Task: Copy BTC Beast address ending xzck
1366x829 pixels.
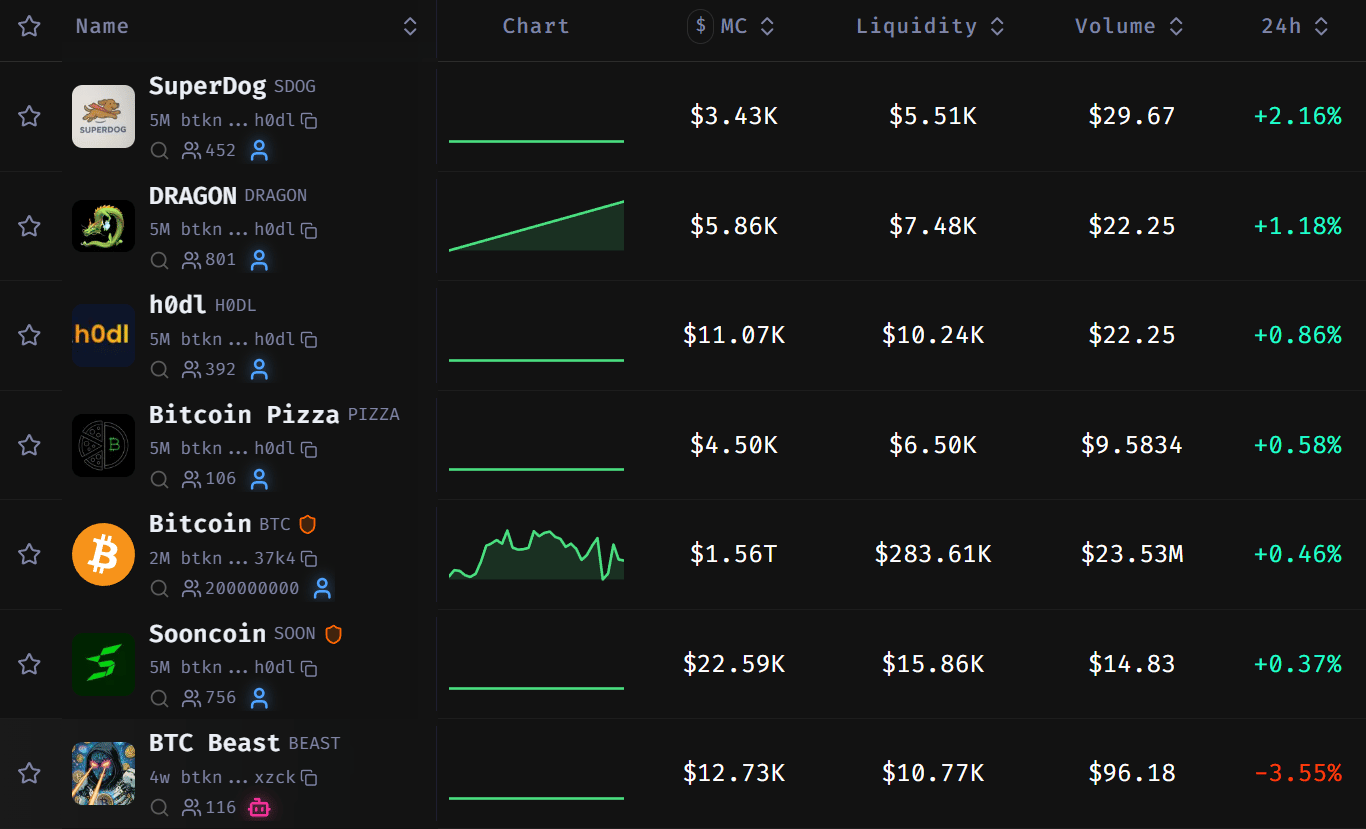Action: [310, 778]
